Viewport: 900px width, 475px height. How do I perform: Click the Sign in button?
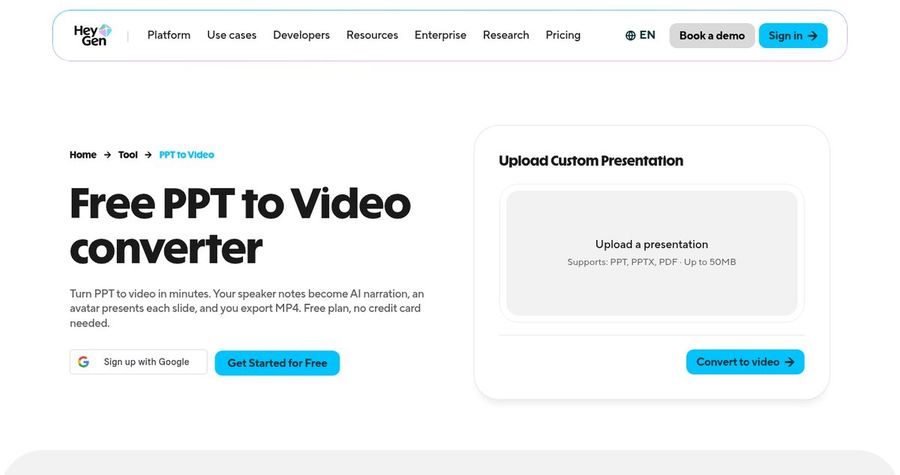[793, 36]
